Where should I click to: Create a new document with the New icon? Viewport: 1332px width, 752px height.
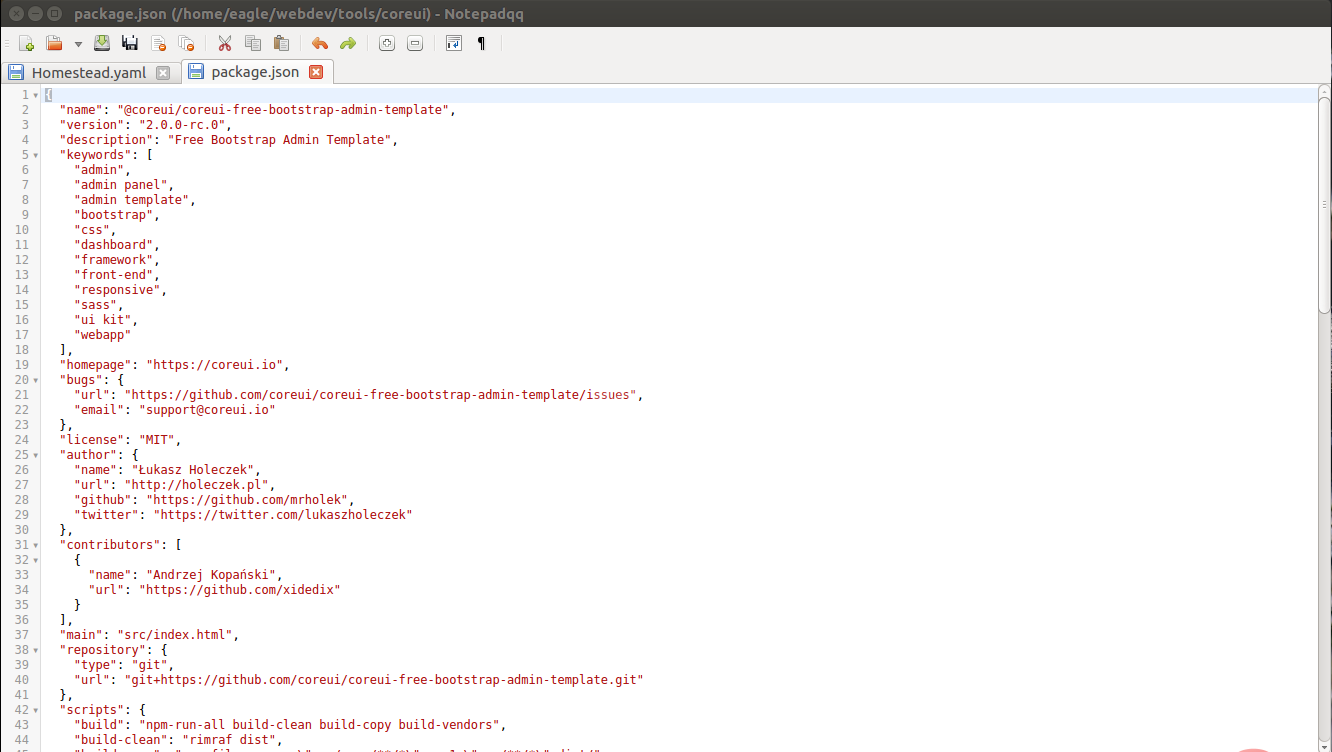27,44
